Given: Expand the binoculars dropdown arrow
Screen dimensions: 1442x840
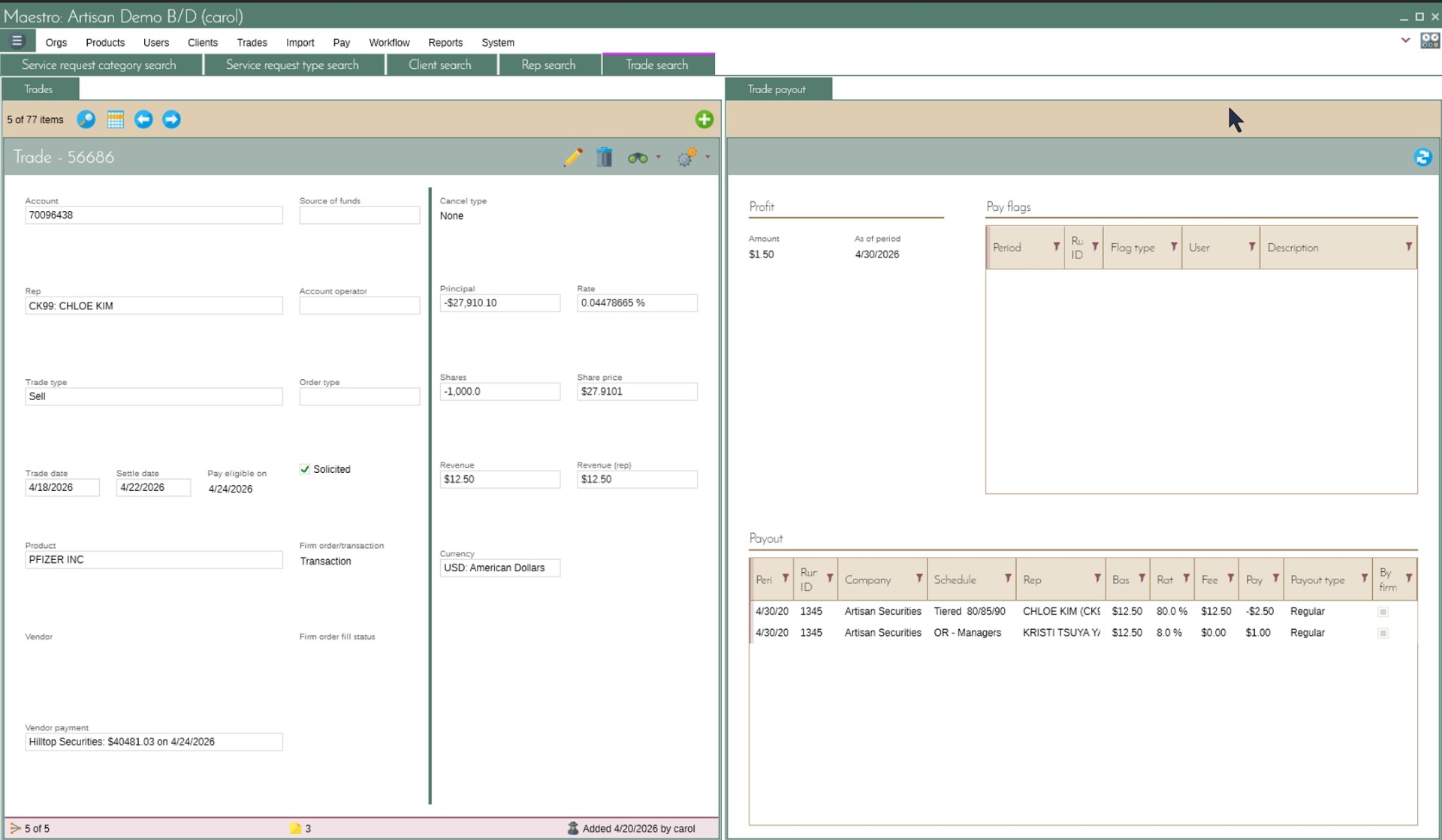Looking at the screenshot, I should pos(659,157).
